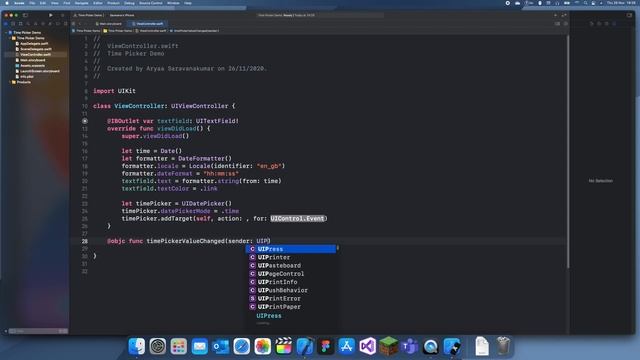Screen dimensions: 640x360
Task: Open the Editor menu
Action: tap(98, 3)
